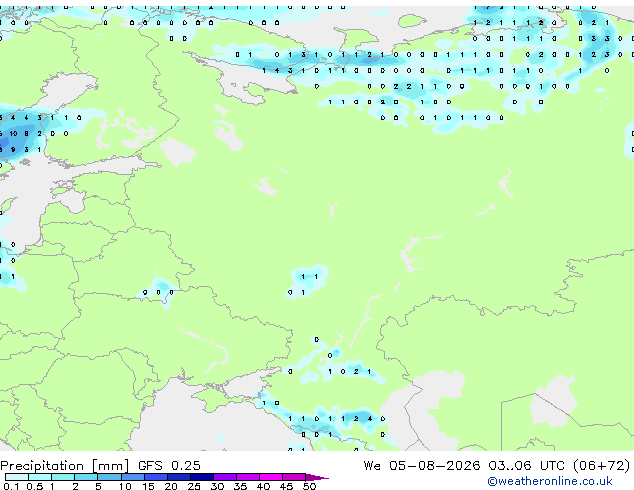Click the legend scale value '0.1'

click(11, 486)
